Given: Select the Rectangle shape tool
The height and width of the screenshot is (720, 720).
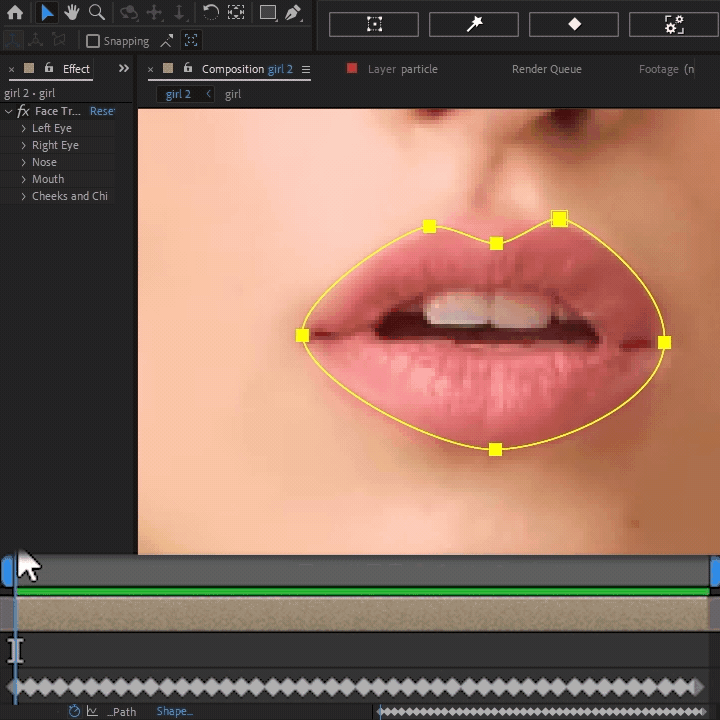Looking at the screenshot, I should point(268,13).
